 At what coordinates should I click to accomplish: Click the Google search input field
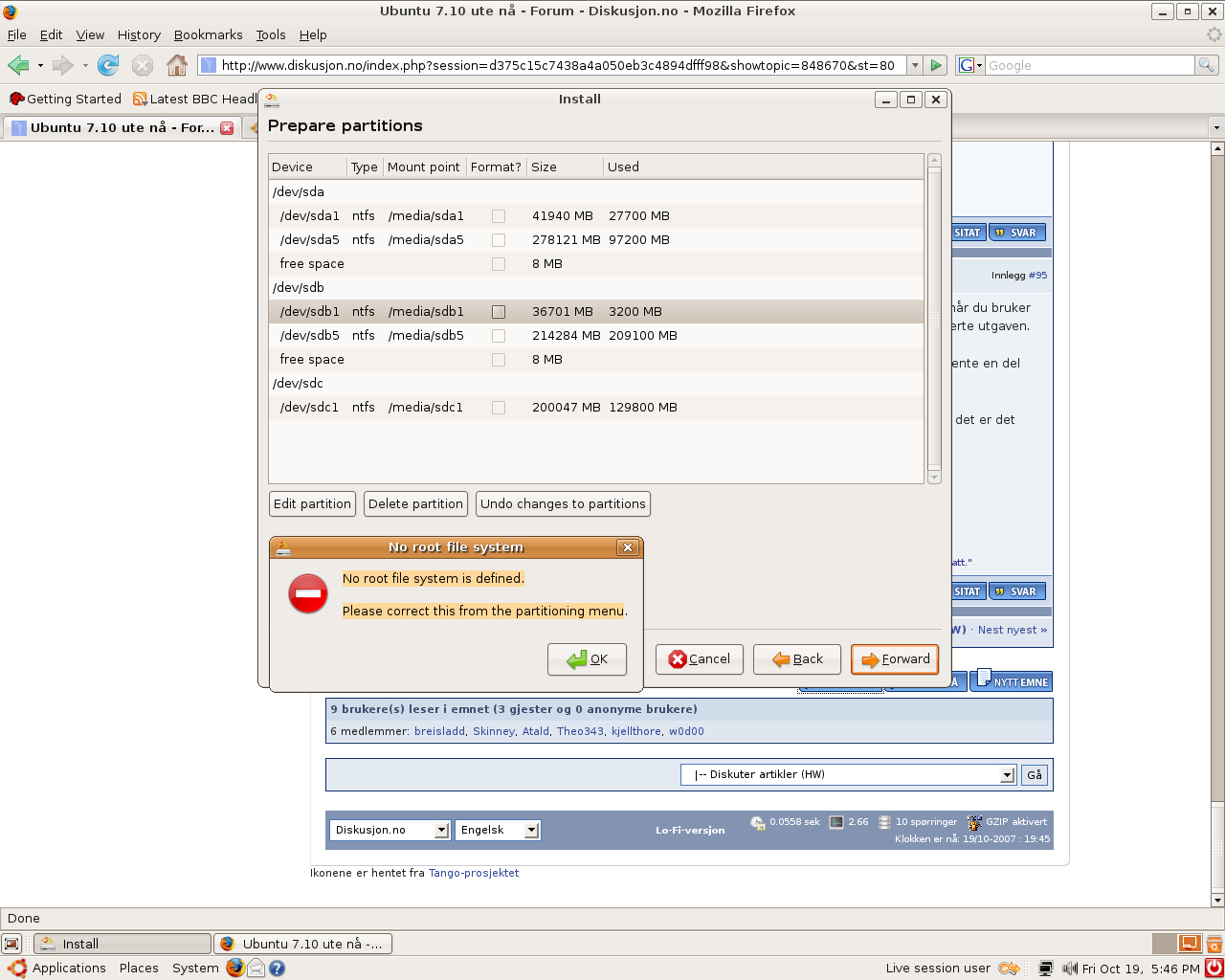pos(1090,65)
